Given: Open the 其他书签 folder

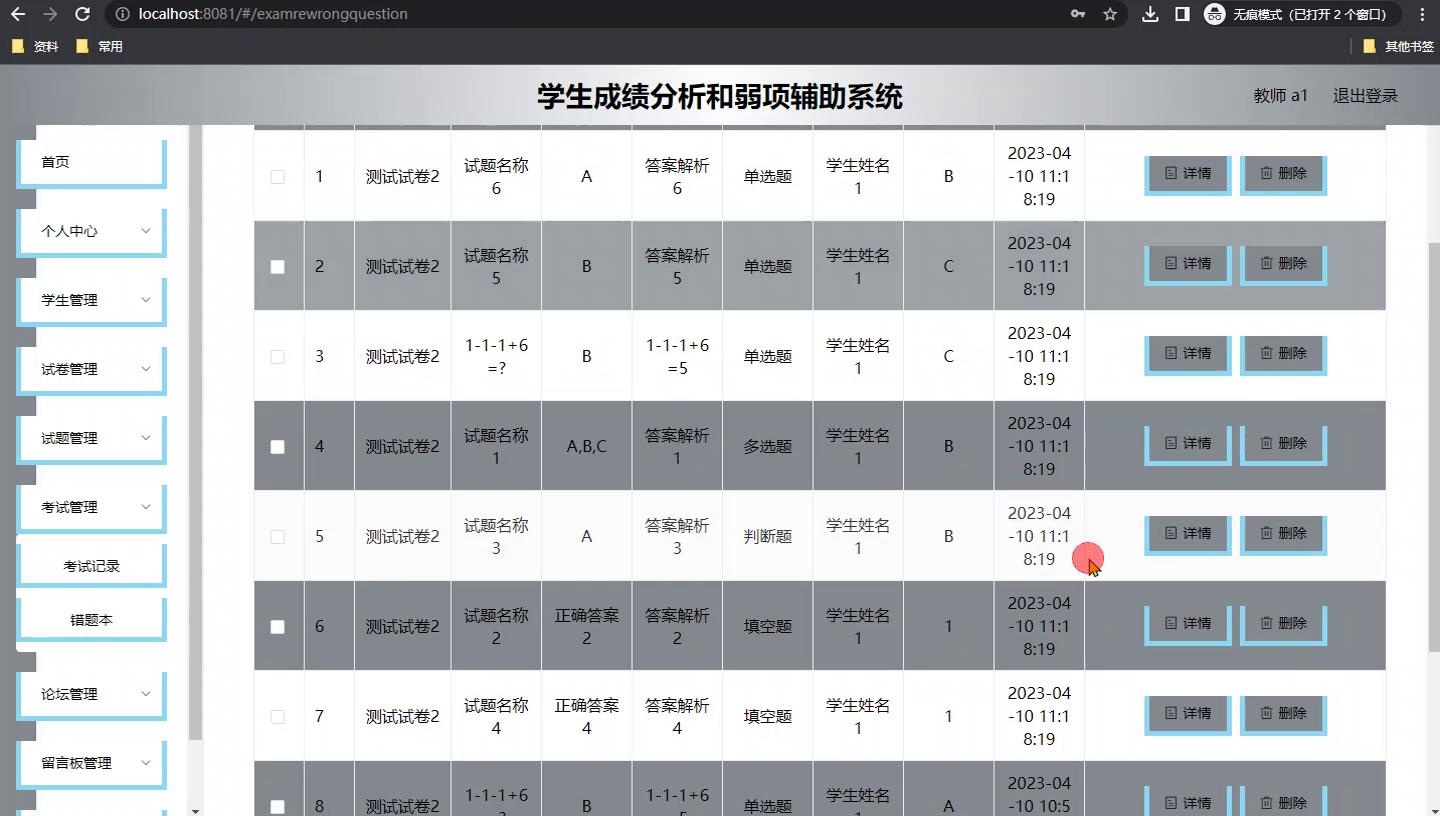Looking at the screenshot, I should 1399,46.
